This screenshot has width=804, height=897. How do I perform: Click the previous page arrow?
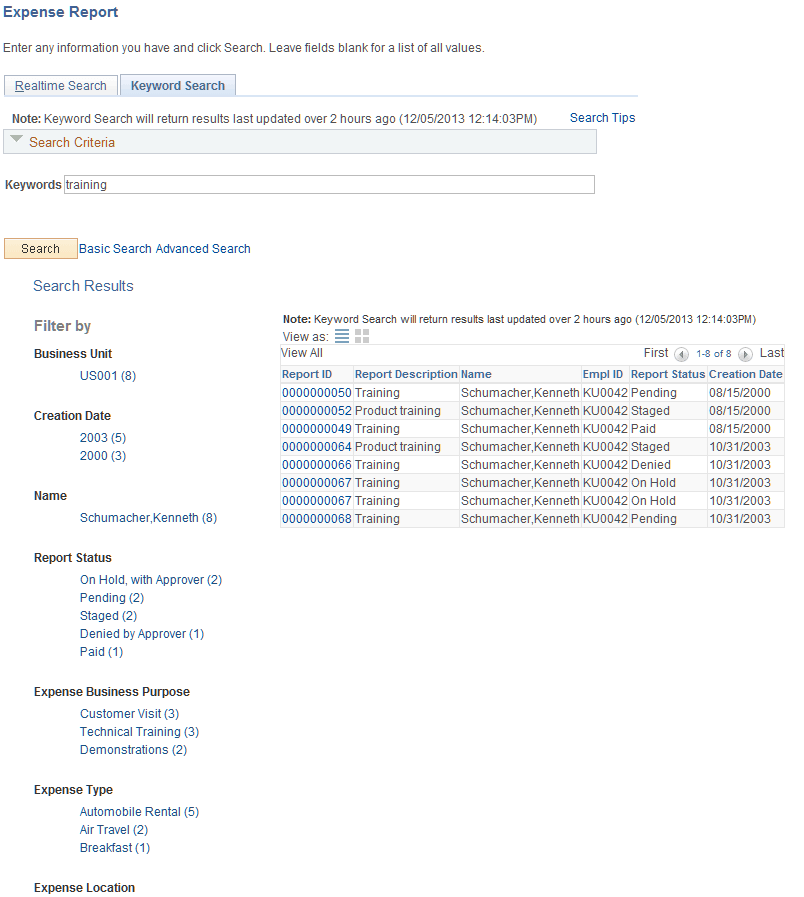point(681,354)
